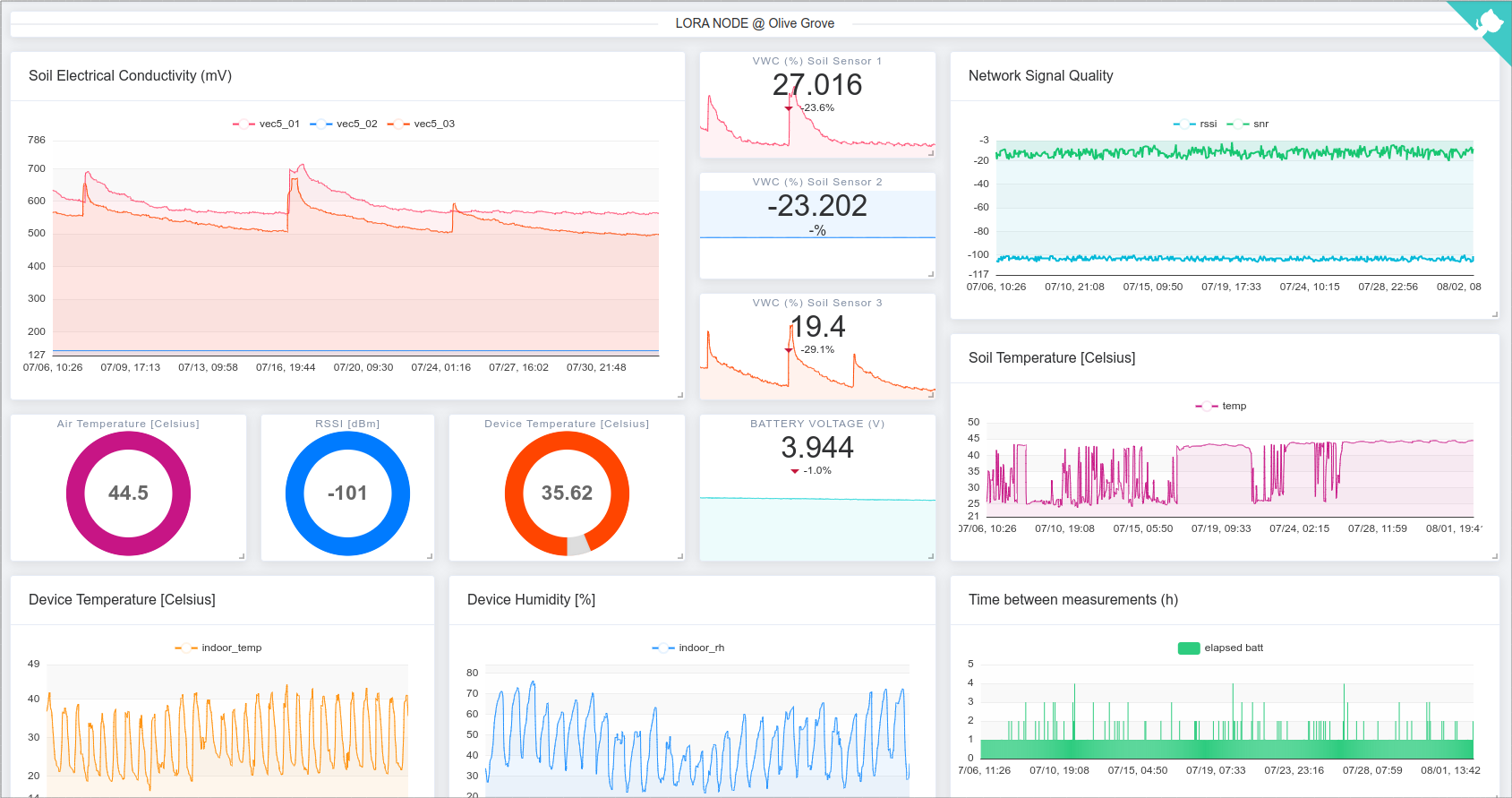Click the red down arrow in Battery Voltage card
The height and width of the screenshot is (798, 1512).
click(x=794, y=471)
